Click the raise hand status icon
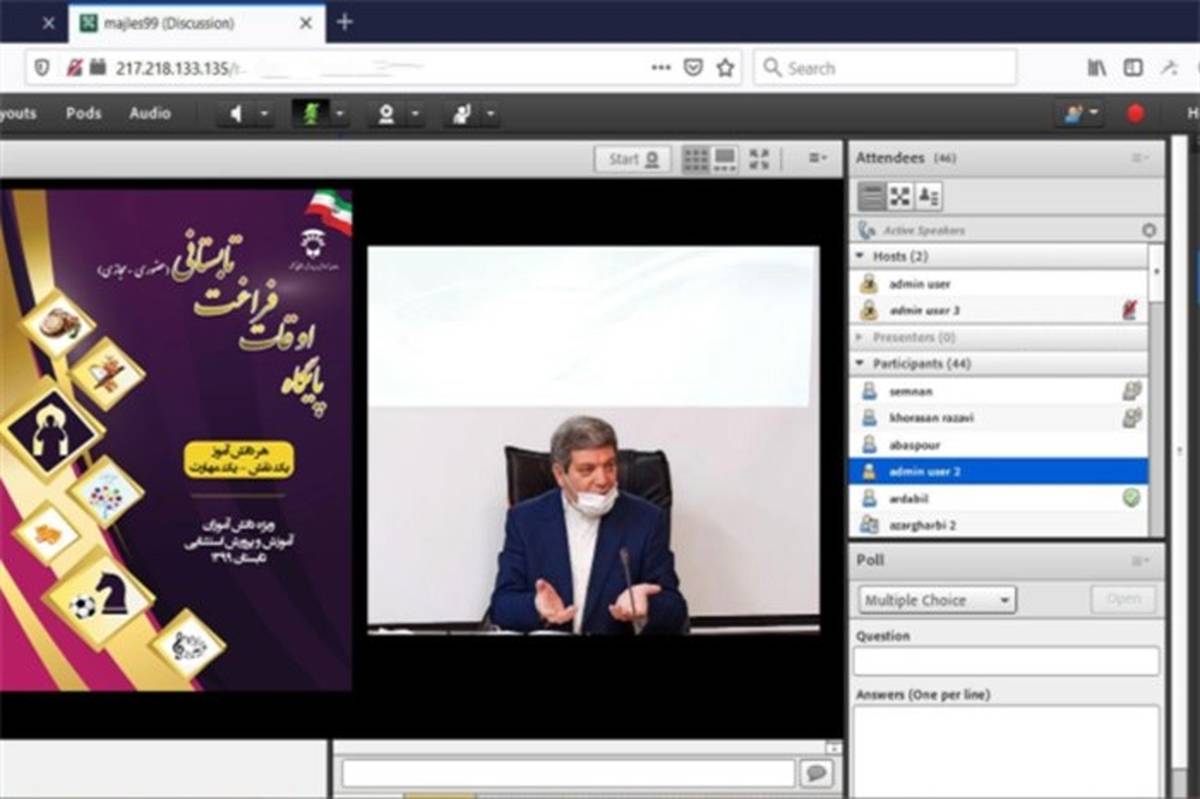The height and width of the screenshot is (799, 1200). point(461,114)
